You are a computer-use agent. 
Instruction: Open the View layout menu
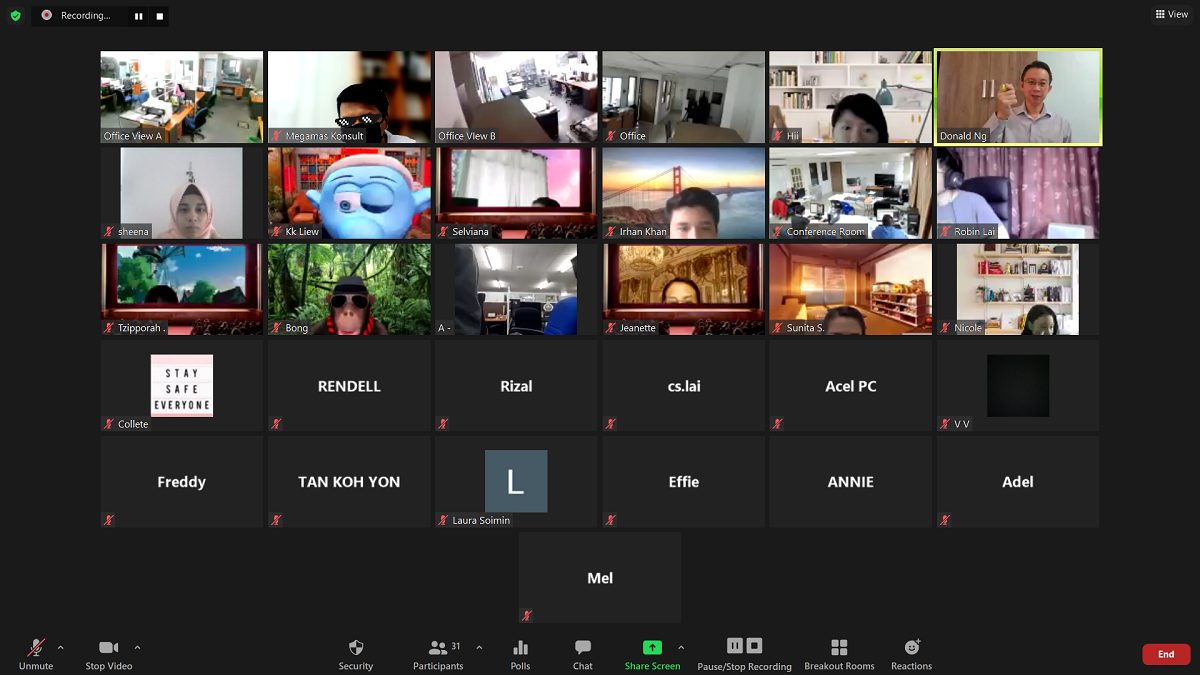coord(1172,14)
